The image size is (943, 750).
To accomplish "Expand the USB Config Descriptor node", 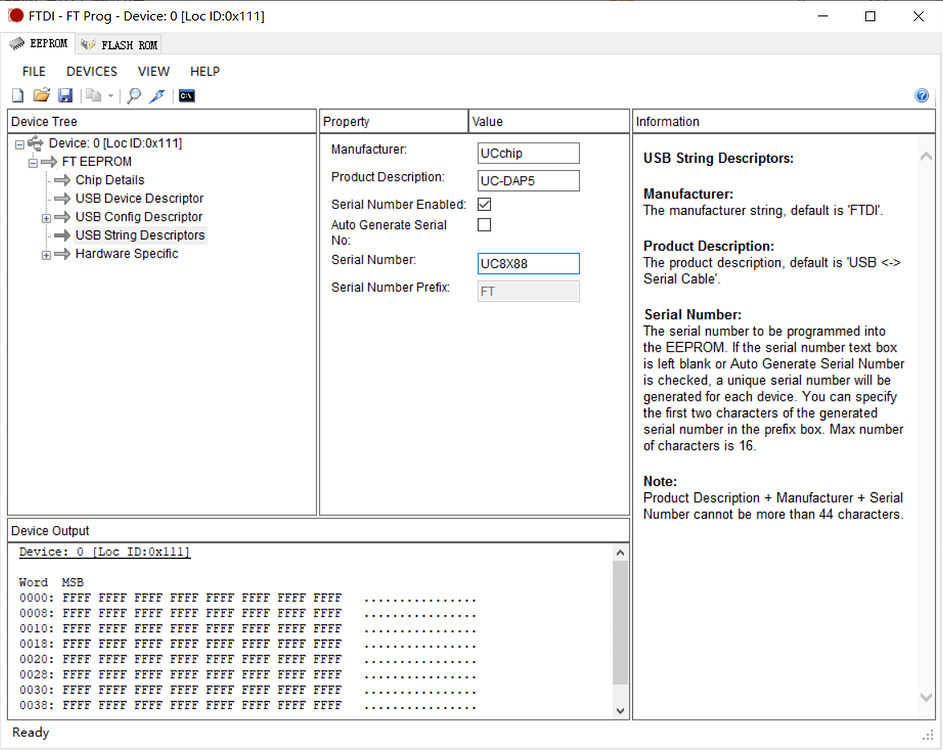I will (46, 218).
